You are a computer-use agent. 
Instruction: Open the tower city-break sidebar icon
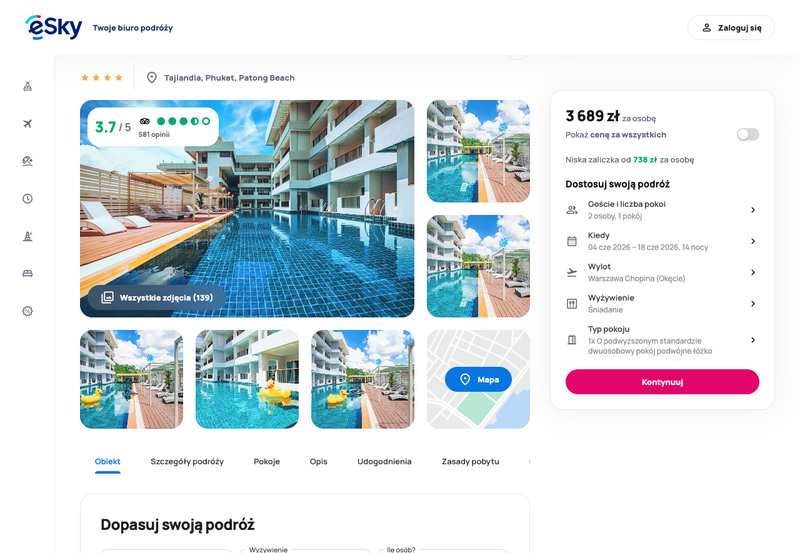28,236
